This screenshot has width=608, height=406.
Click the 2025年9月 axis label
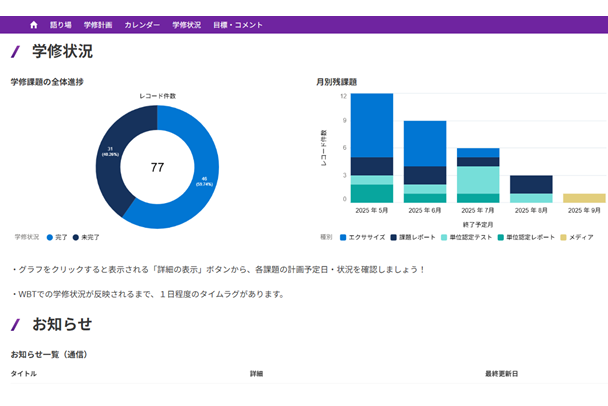click(x=584, y=211)
